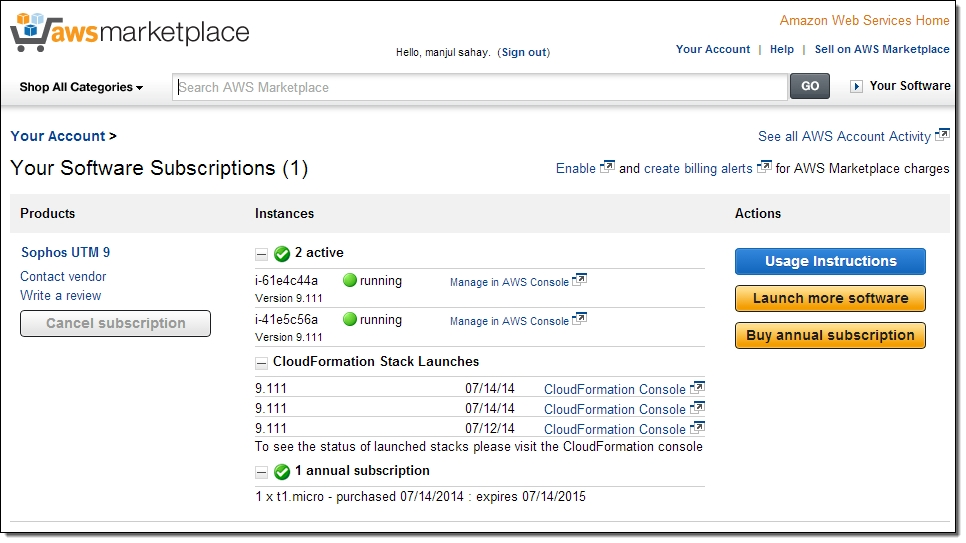Click external-link icon beside first CloudFormation Console link
This screenshot has width=966, height=543.
coord(697,388)
